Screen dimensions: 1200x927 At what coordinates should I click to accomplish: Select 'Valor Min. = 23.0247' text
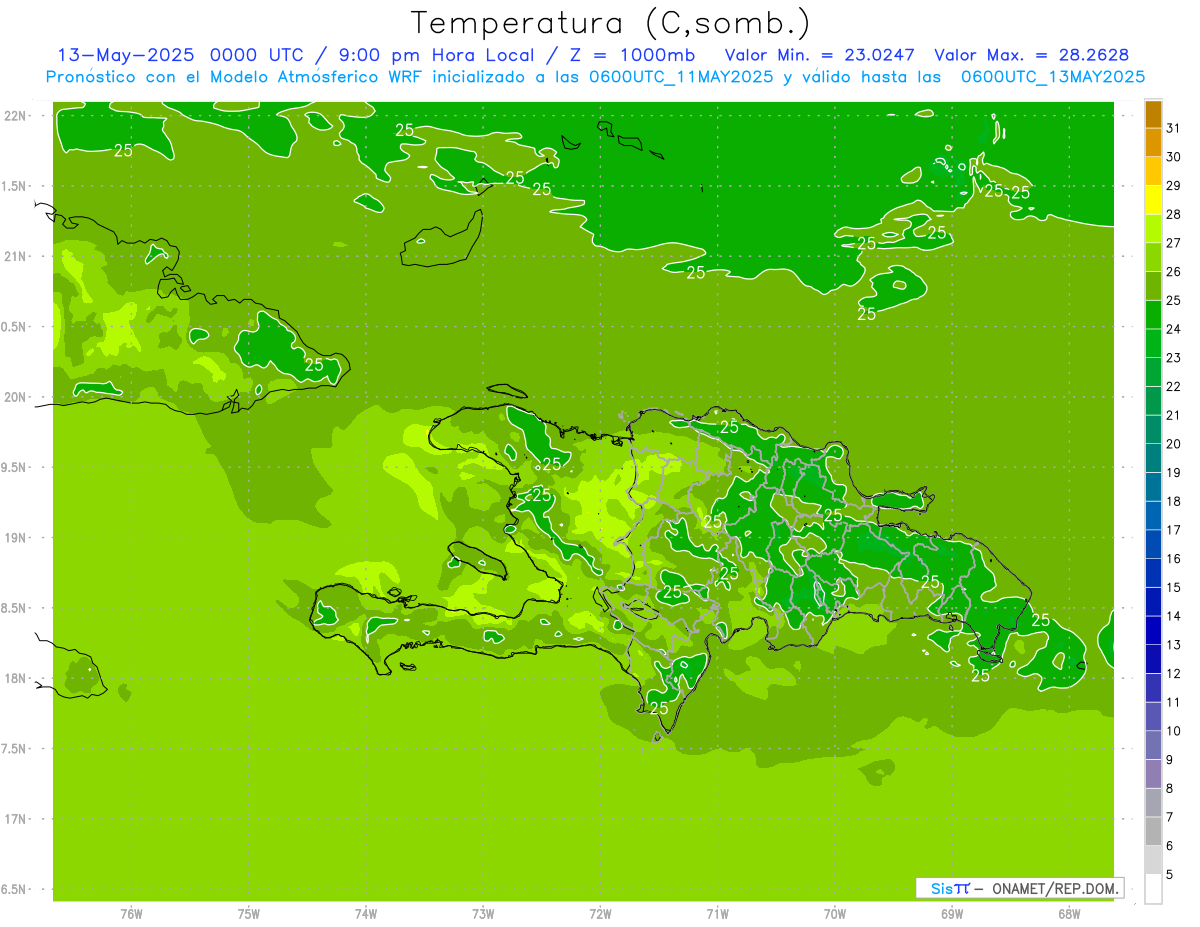(821, 55)
